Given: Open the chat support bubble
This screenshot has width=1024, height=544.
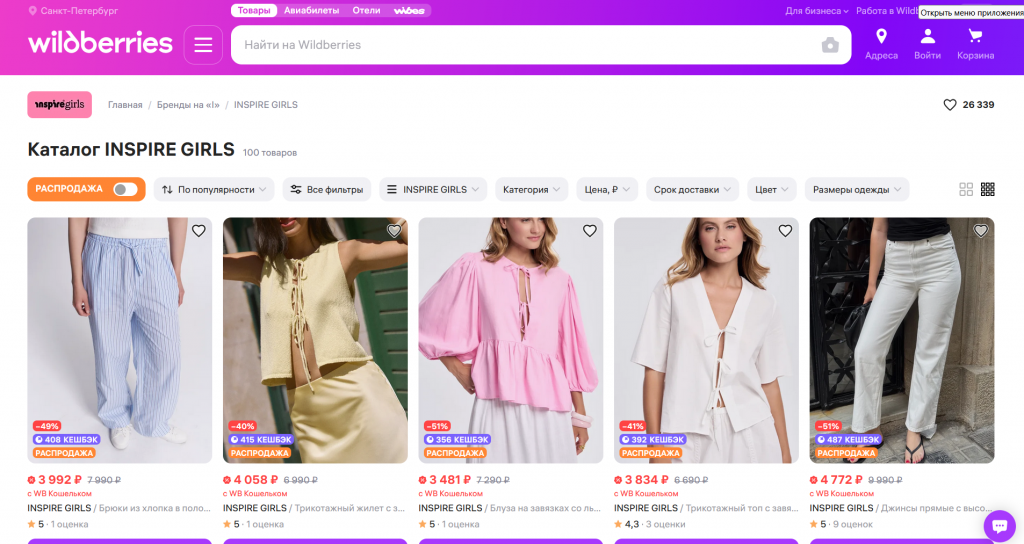Looking at the screenshot, I should coord(999,526).
